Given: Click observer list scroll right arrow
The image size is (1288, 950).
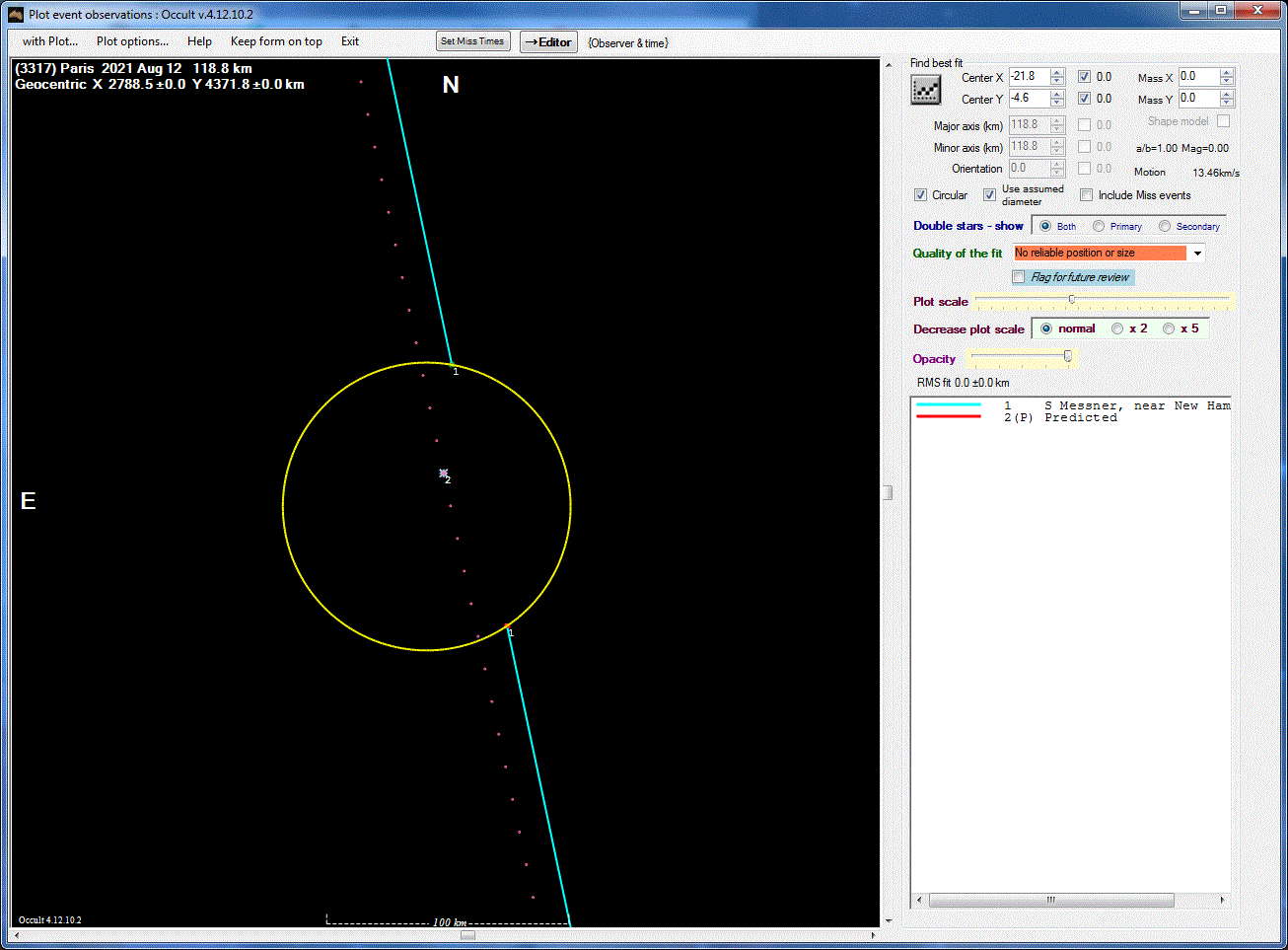Looking at the screenshot, I should [1222, 900].
